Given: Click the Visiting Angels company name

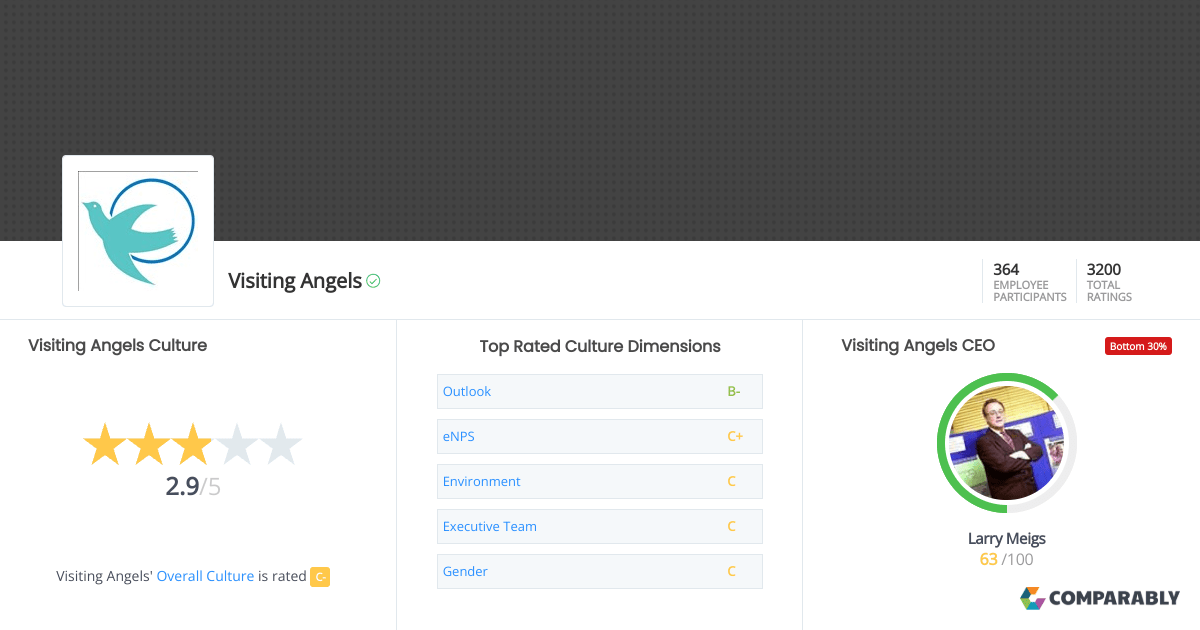Looking at the screenshot, I should click(x=295, y=281).
